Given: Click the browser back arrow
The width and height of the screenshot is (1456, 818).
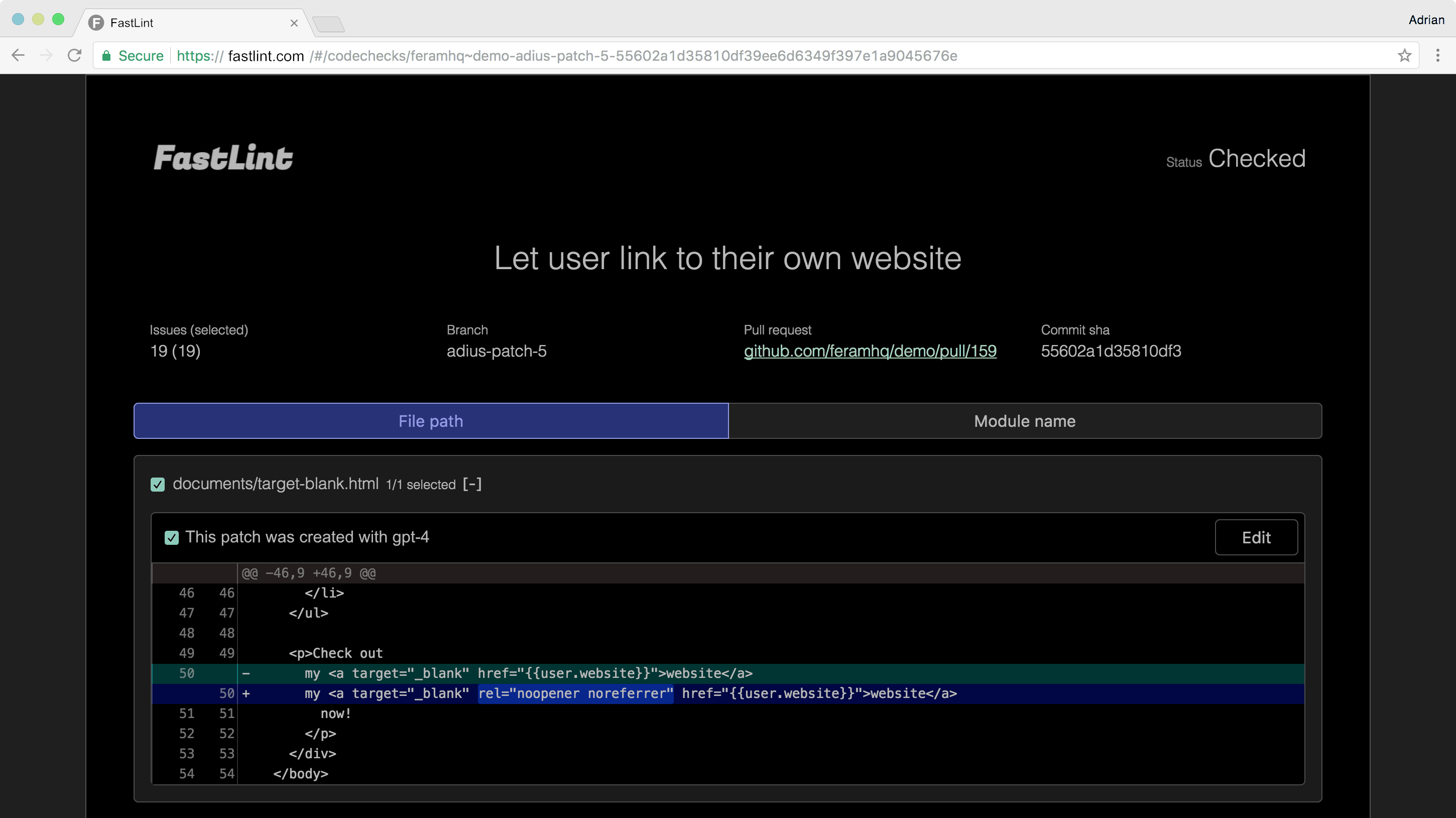Looking at the screenshot, I should [18, 55].
